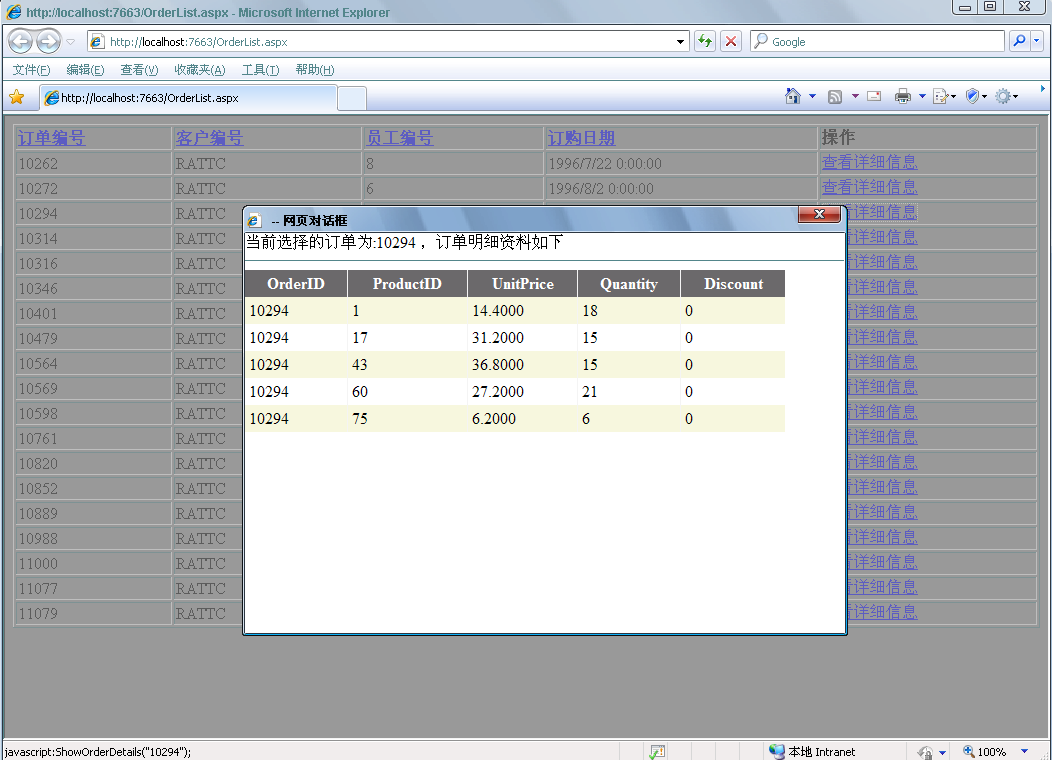Viewport: 1052px width, 760px height.
Task: Click the Home page icon
Action: click(x=793, y=96)
